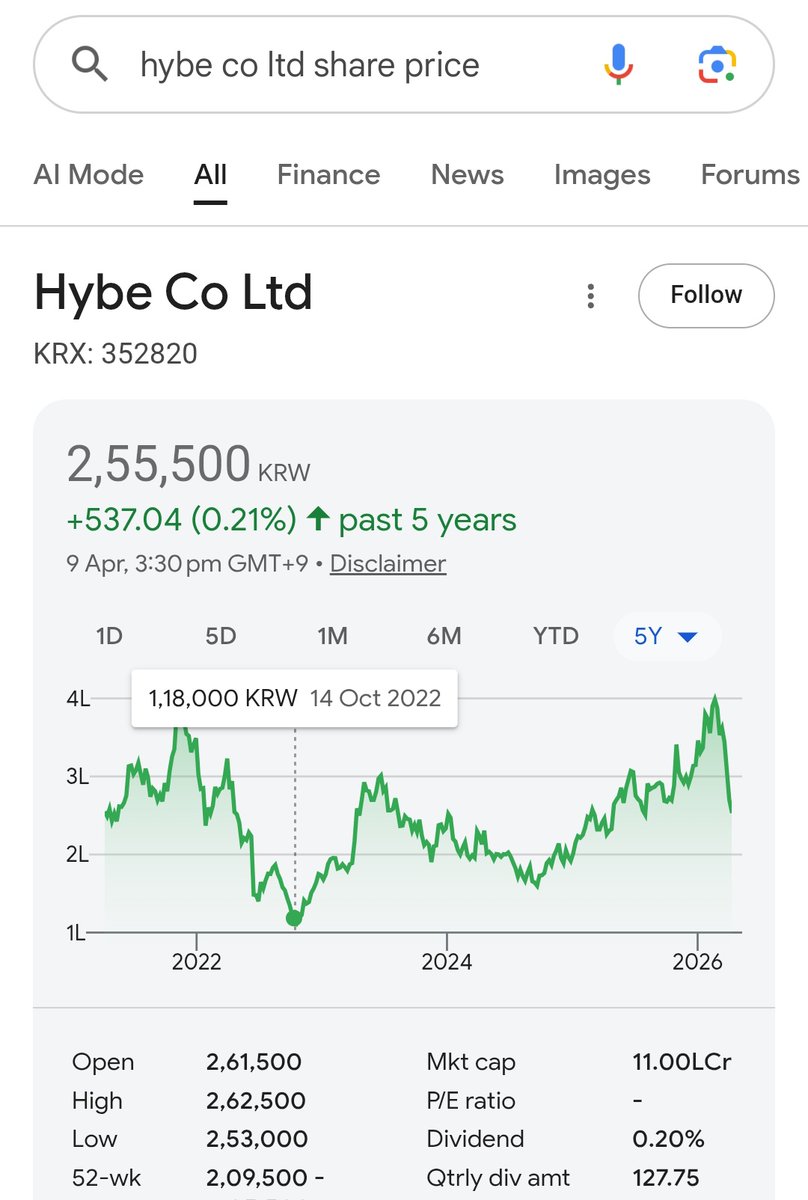Open Google Lens camera search
The image size is (808, 1200).
(716, 65)
